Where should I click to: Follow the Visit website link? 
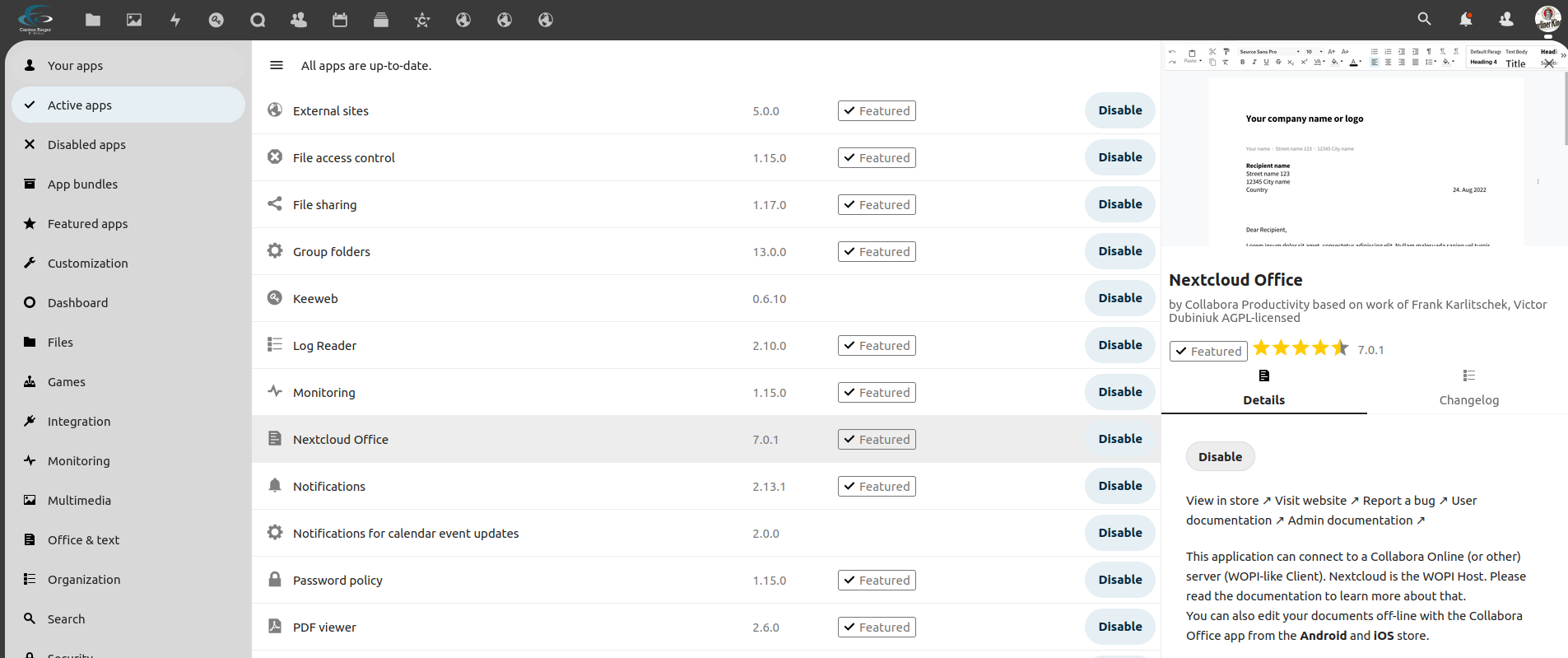point(1316,501)
